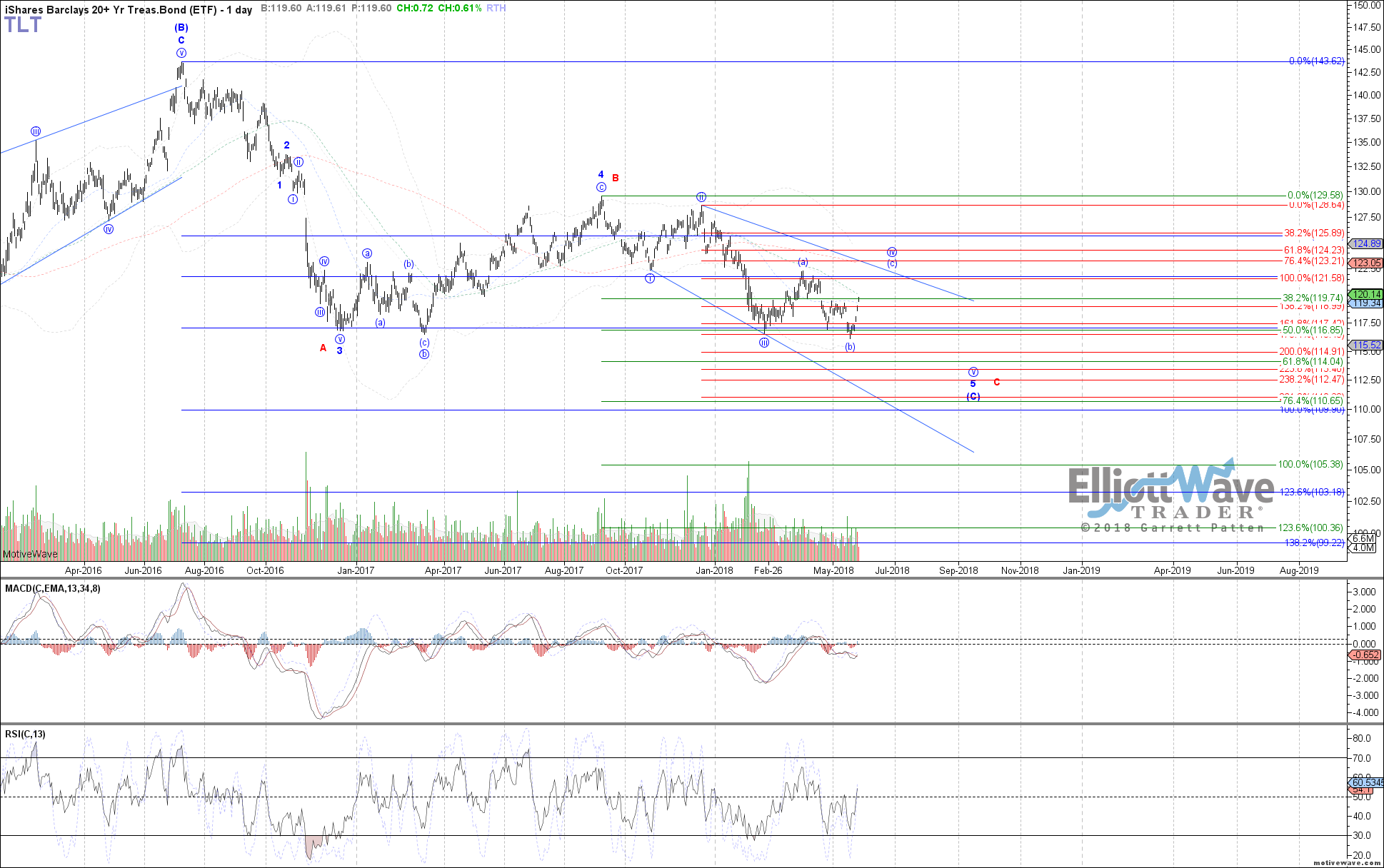Click the 61.8%(124.23) retracement label
Viewport: 1384px width, 868px height.
point(1314,250)
